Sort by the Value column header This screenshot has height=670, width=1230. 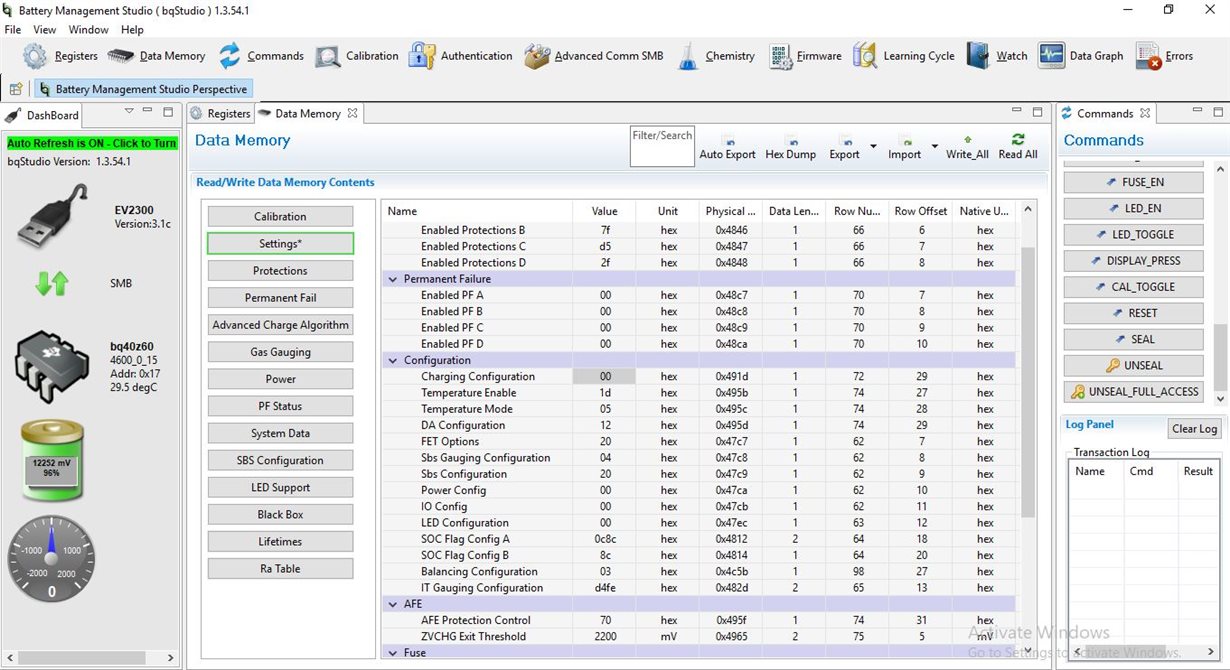pos(604,211)
